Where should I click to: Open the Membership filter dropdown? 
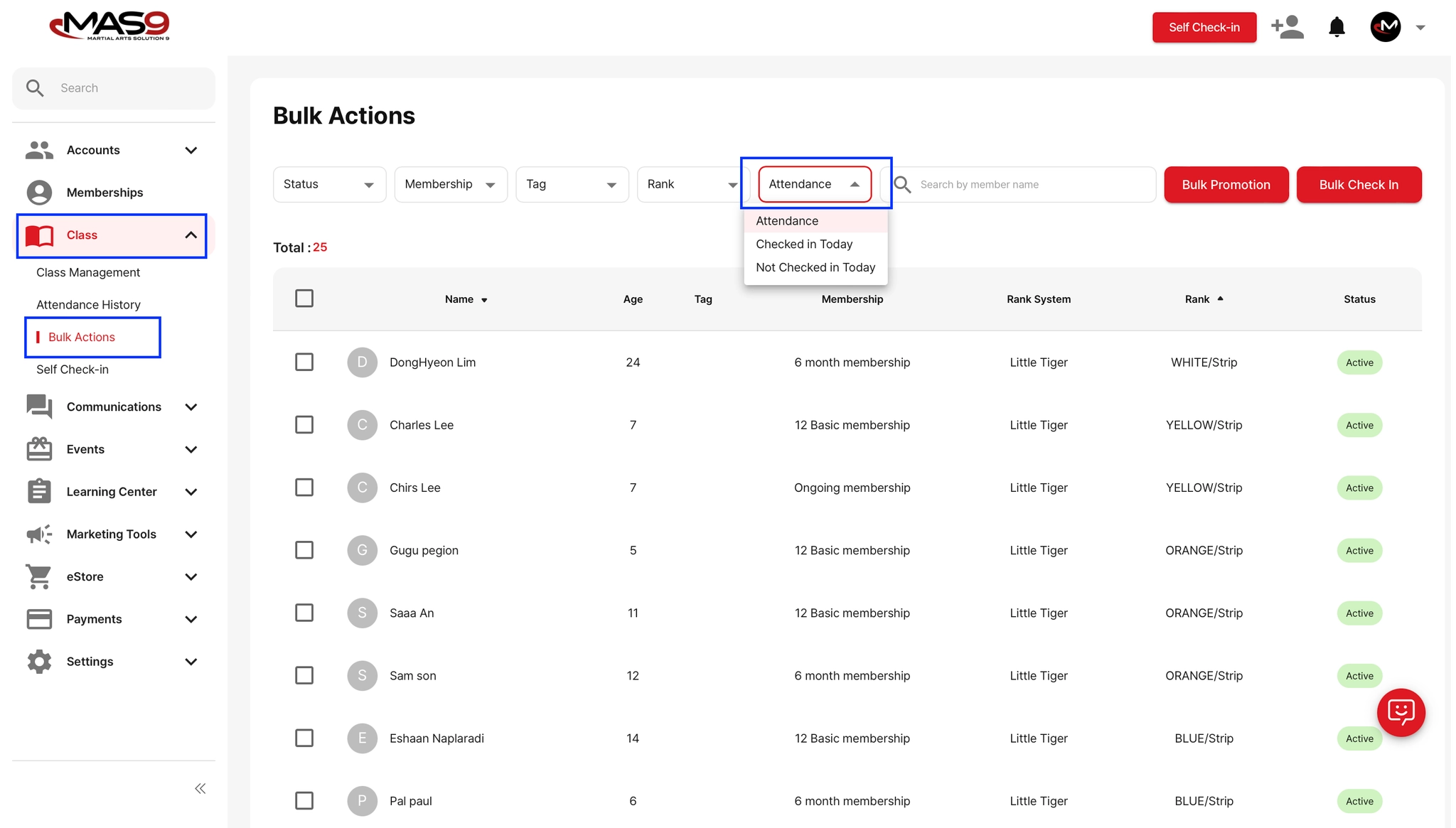(450, 185)
